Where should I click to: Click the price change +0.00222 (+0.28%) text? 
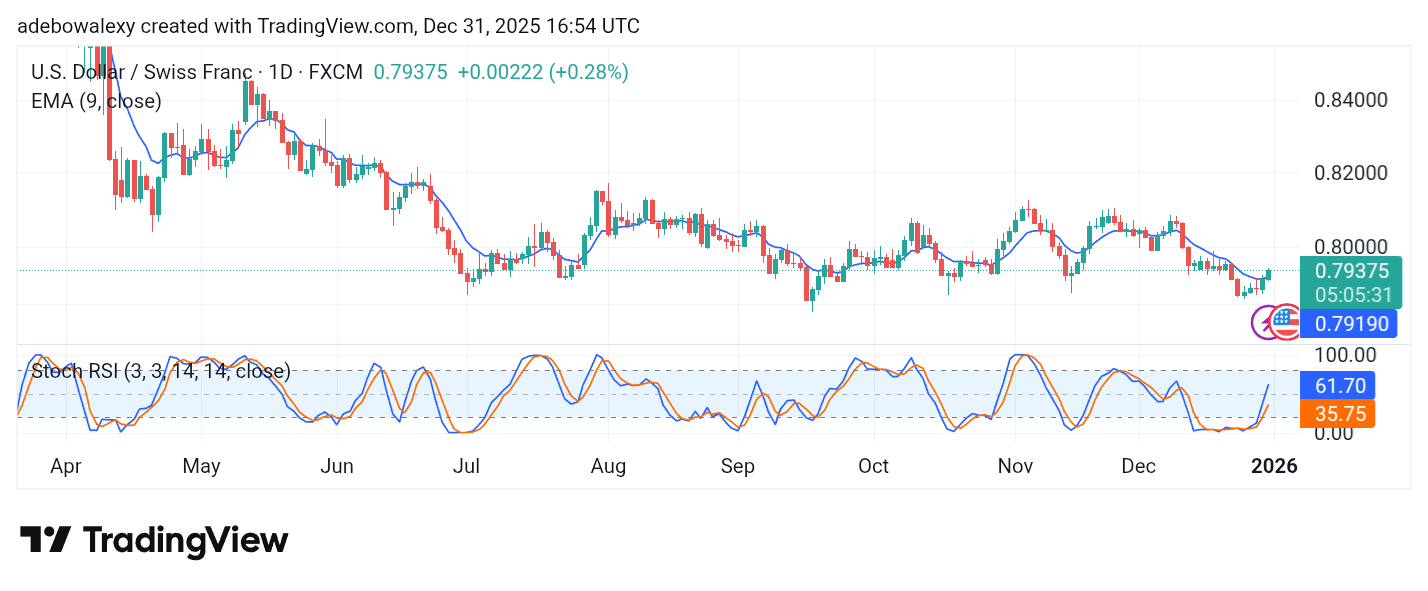[x=543, y=72]
